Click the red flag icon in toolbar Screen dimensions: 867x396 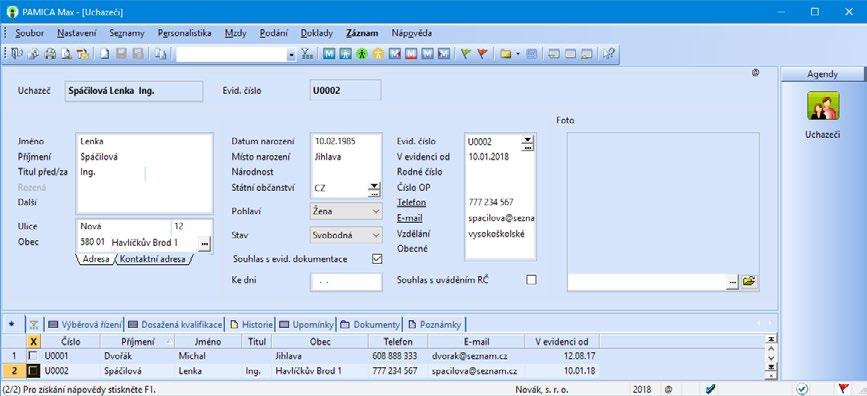(482, 54)
